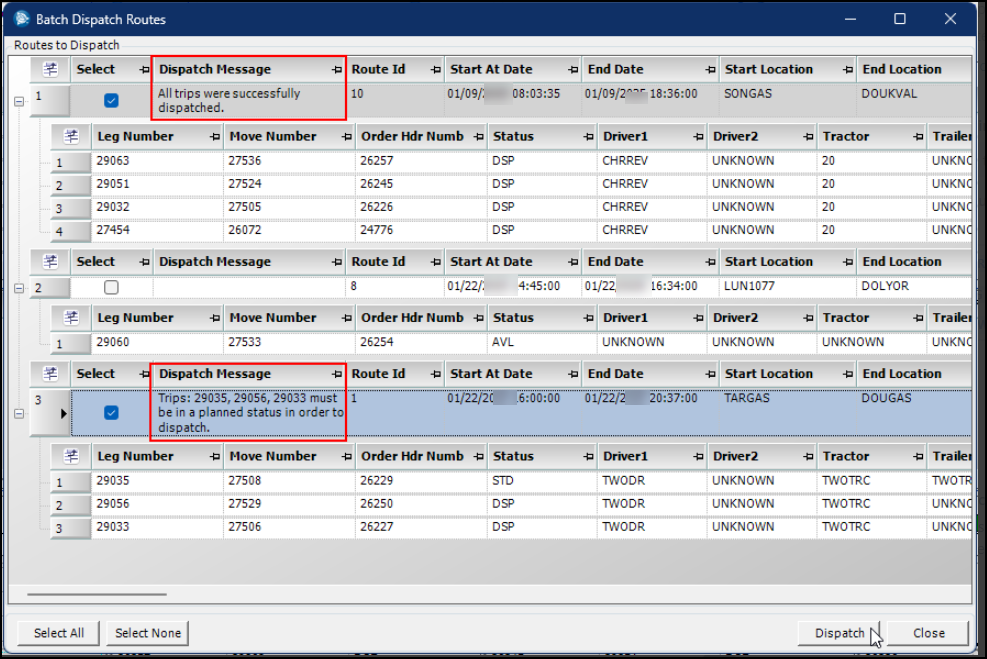Pin the Start At Date column above SONGAS route
The width and height of the screenshot is (987, 659).
click(573, 70)
